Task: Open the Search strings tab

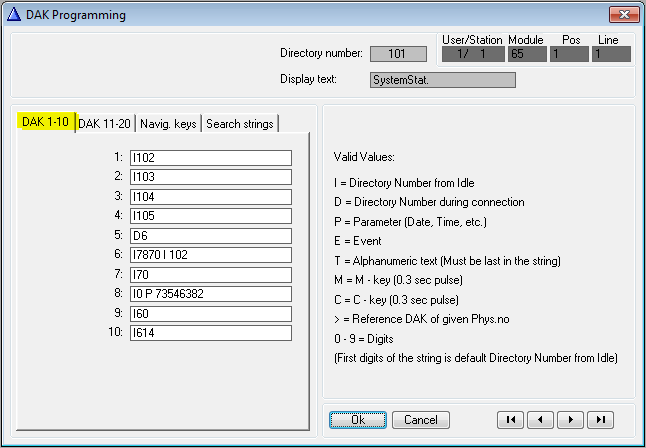Action: pos(240,123)
